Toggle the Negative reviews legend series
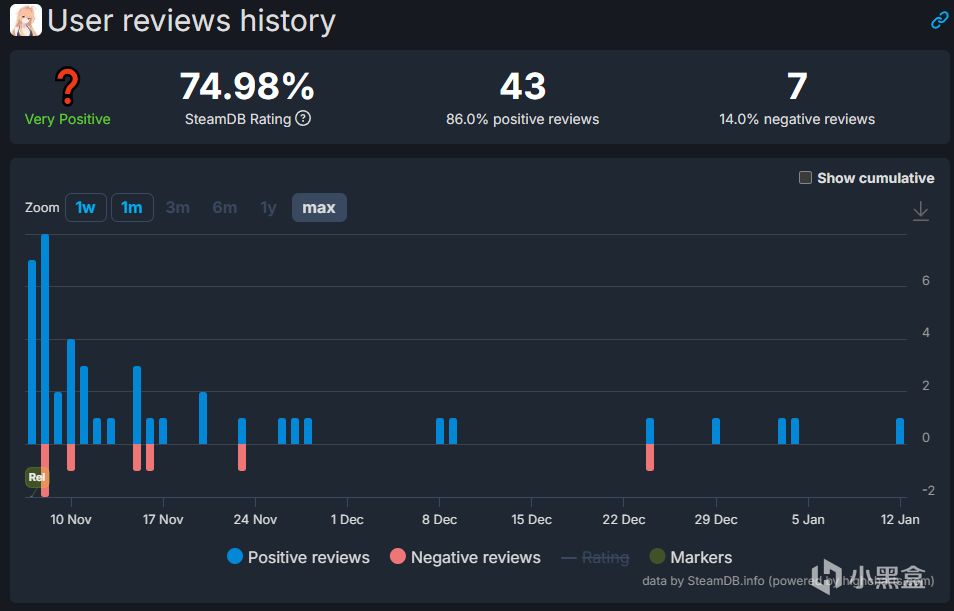 (x=465, y=557)
